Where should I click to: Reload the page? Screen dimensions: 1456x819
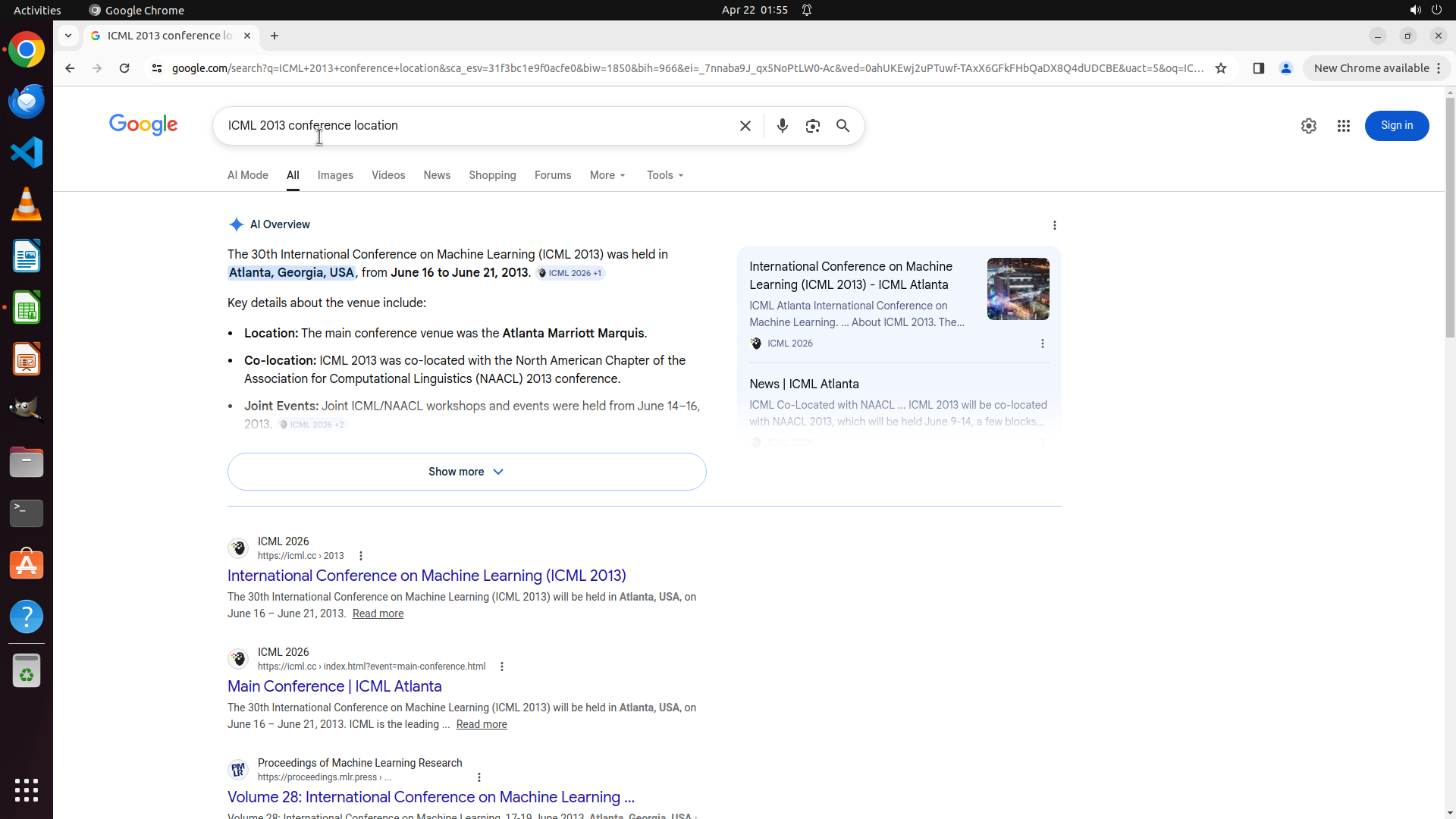pos(124,68)
